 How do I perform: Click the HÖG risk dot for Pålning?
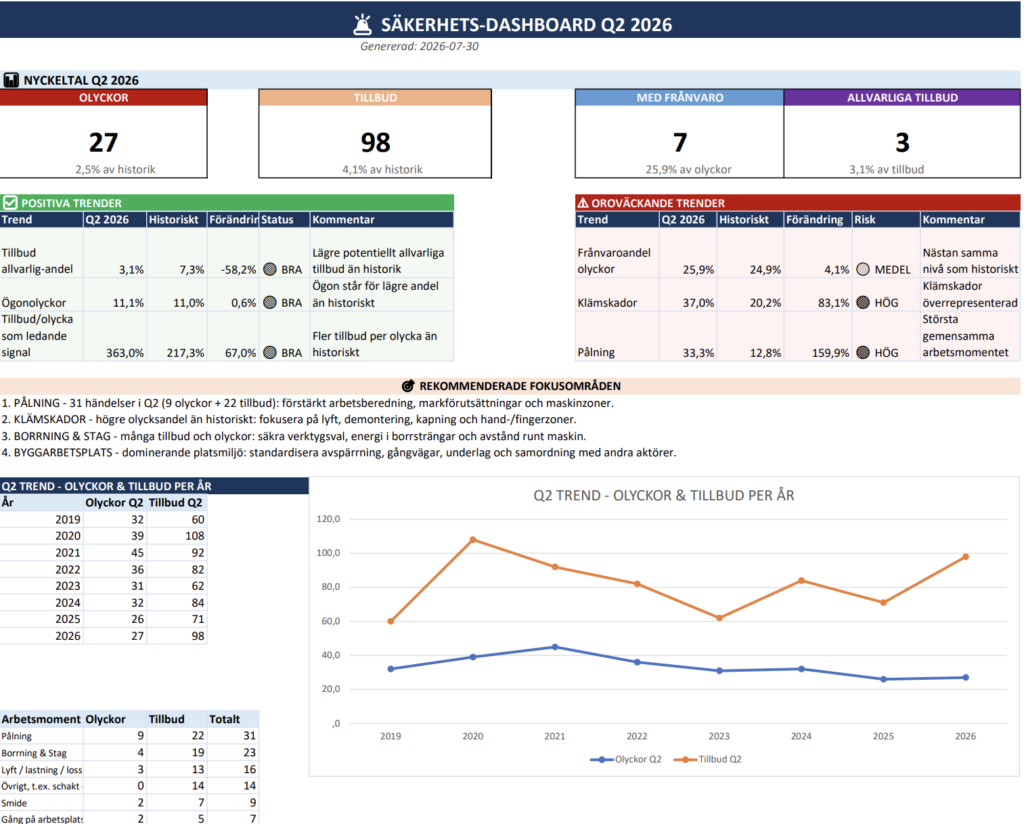coord(863,353)
